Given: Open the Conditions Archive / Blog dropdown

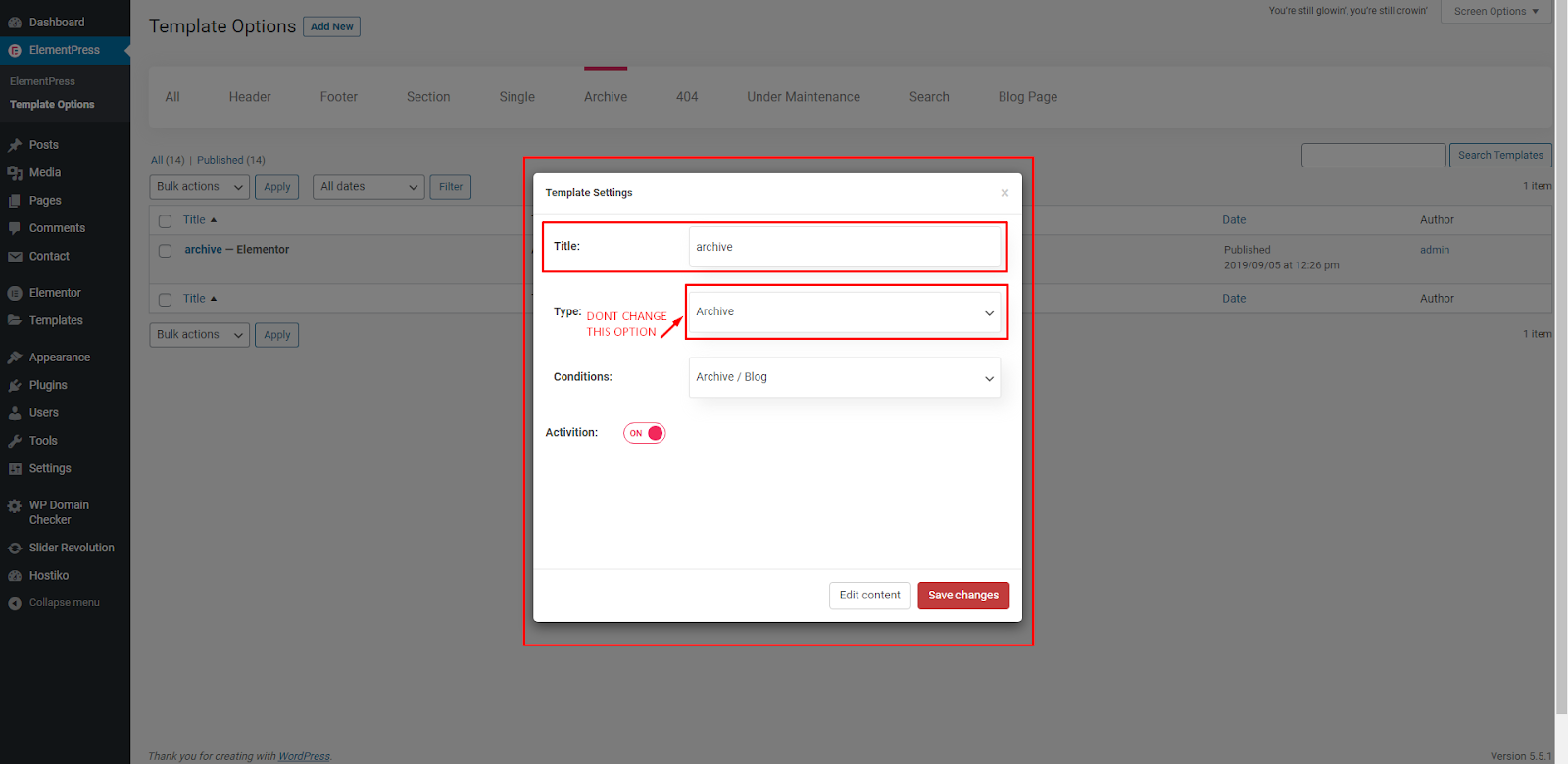Looking at the screenshot, I should [844, 377].
